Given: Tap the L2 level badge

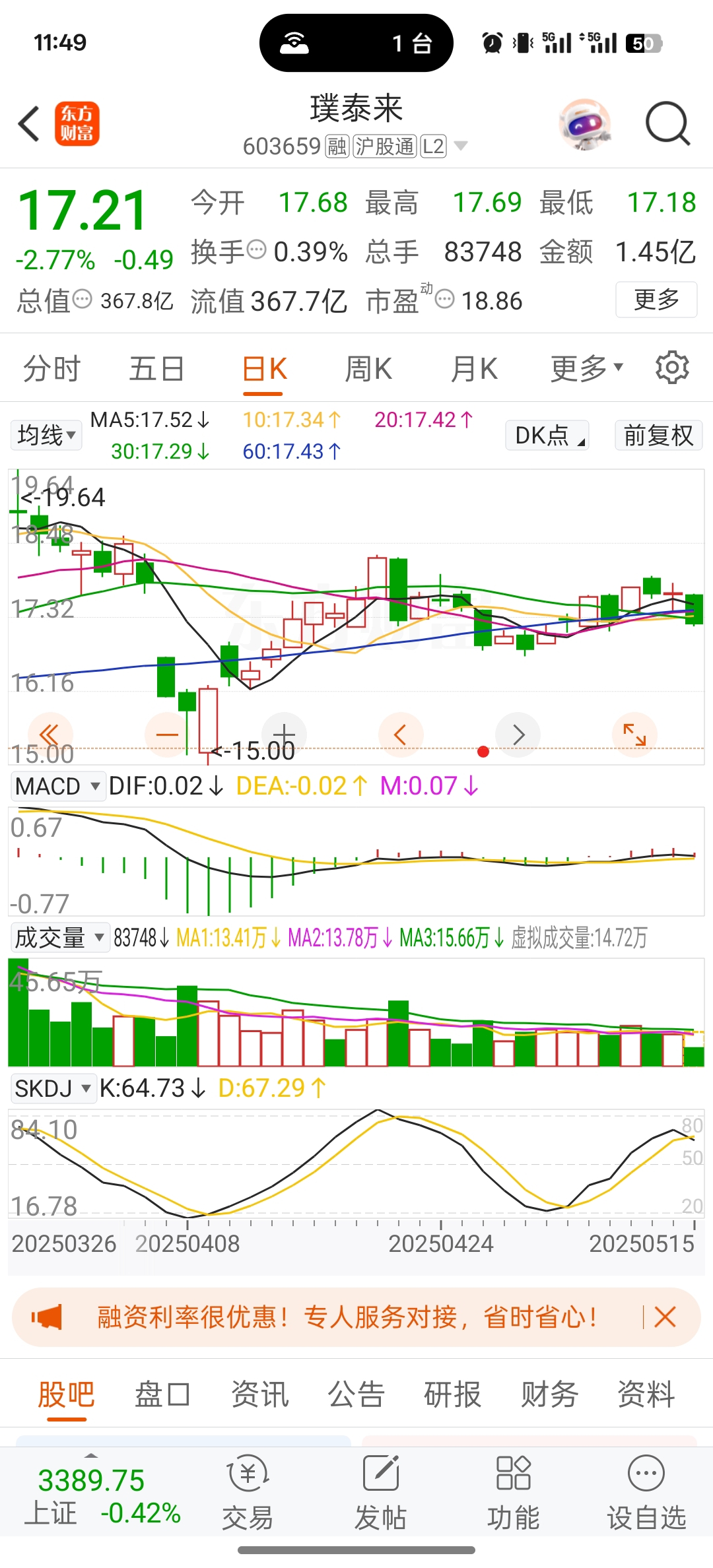Looking at the screenshot, I should (433, 146).
